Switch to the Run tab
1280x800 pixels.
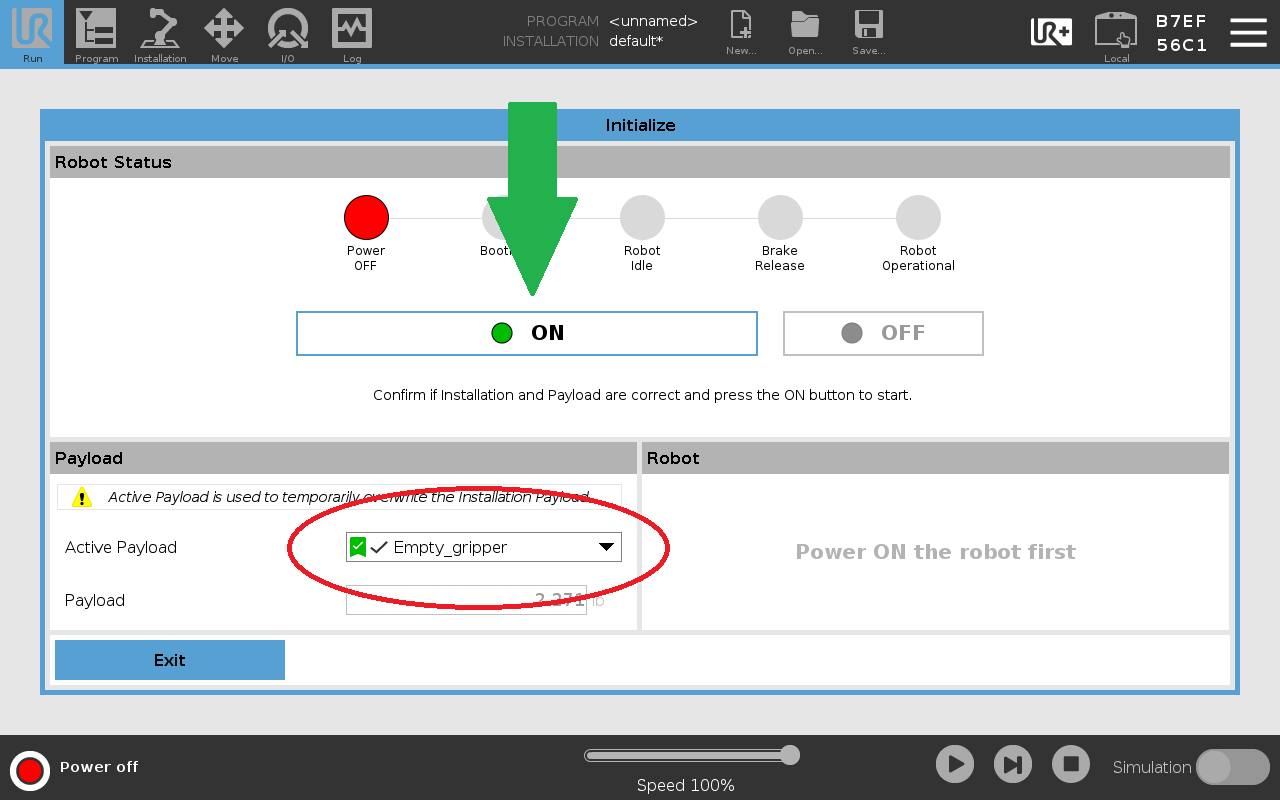tap(32, 32)
